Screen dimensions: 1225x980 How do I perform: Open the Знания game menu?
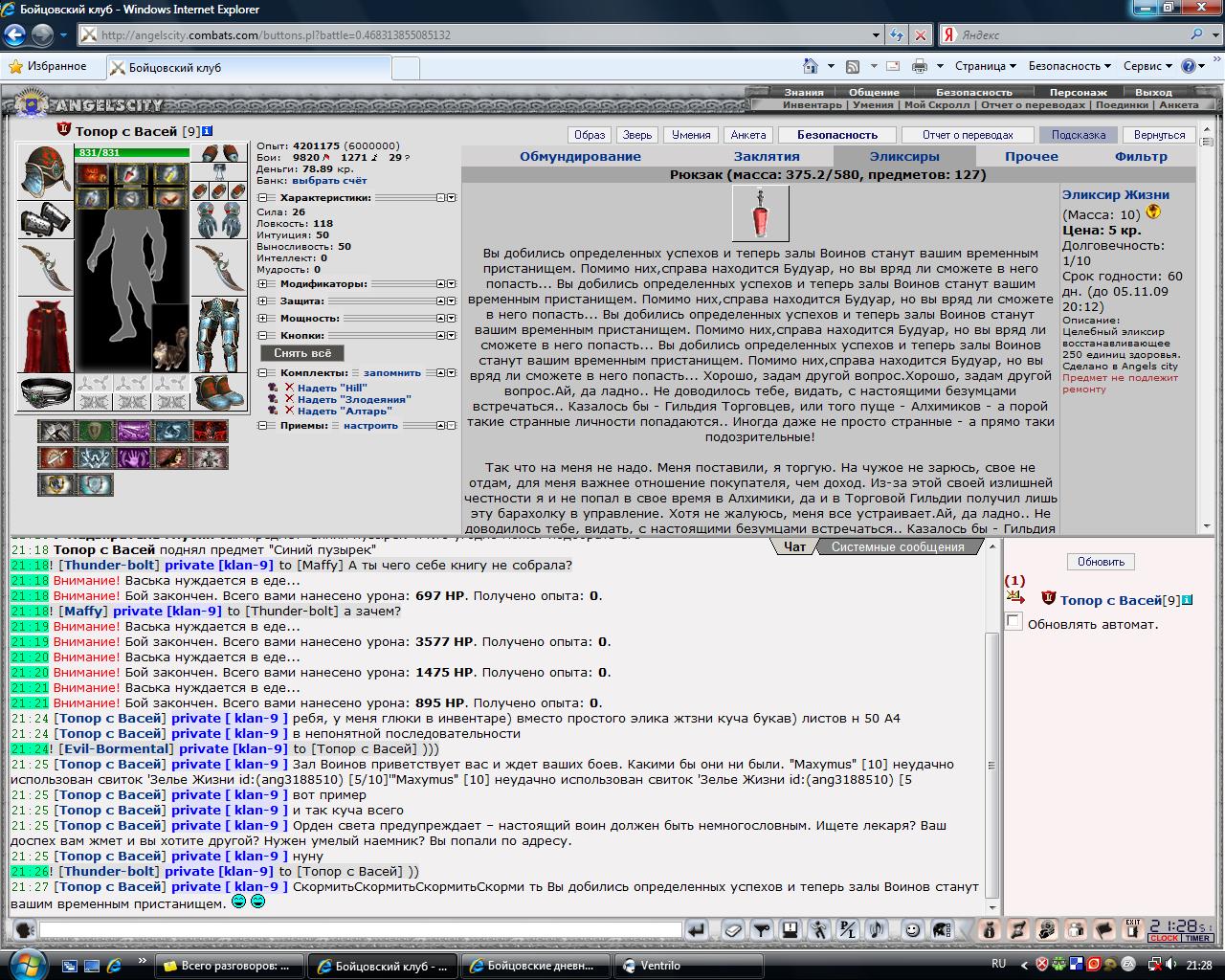[x=804, y=93]
